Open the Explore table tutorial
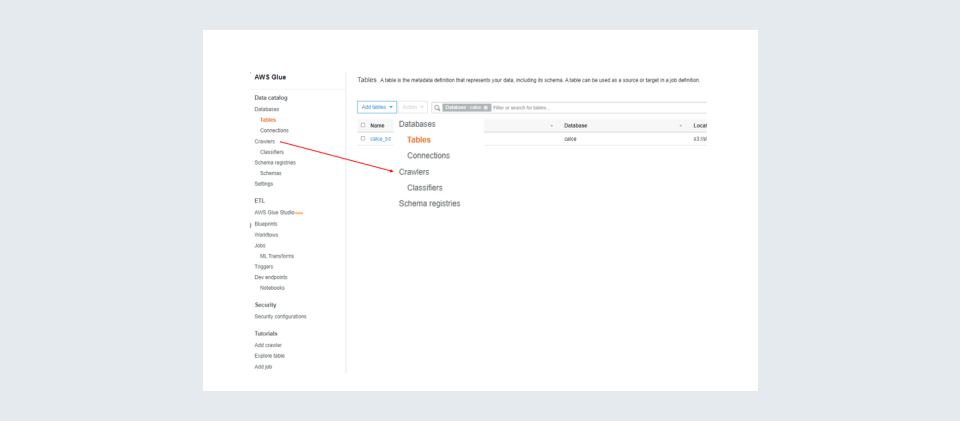The image size is (960, 421). click(x=269, y=356)
